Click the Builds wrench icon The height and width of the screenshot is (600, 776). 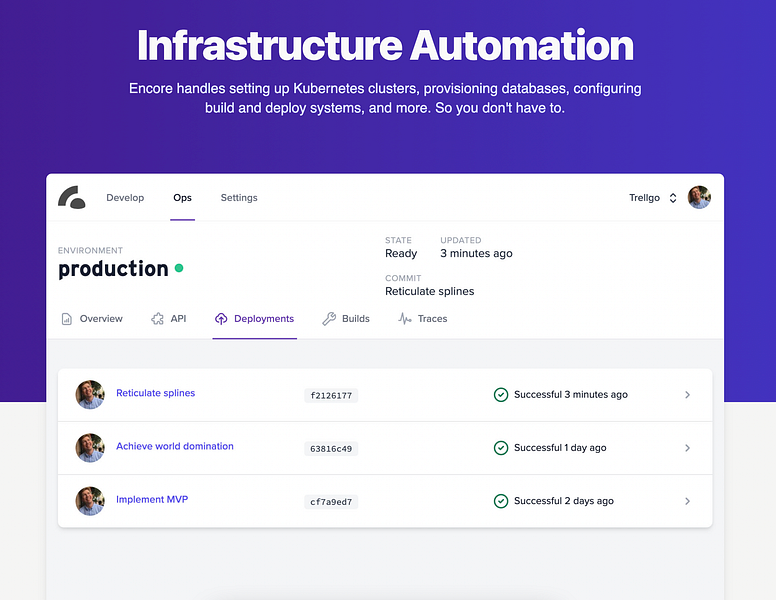329,319
